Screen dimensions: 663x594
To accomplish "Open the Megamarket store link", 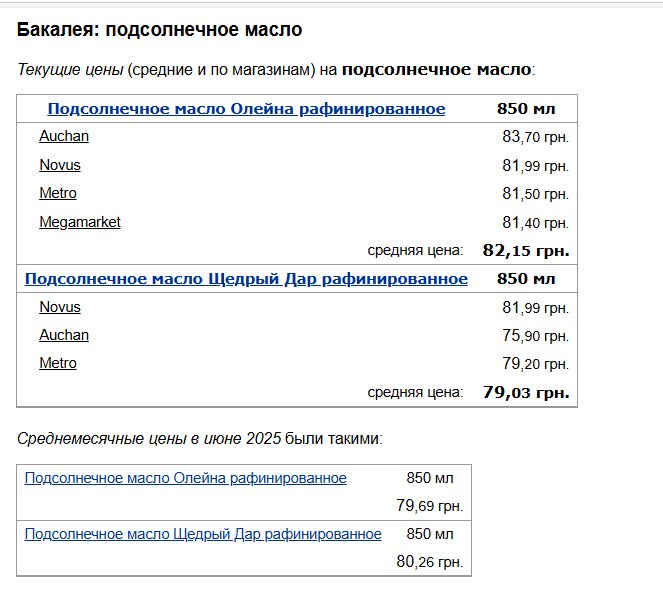I will click(80, 222).
